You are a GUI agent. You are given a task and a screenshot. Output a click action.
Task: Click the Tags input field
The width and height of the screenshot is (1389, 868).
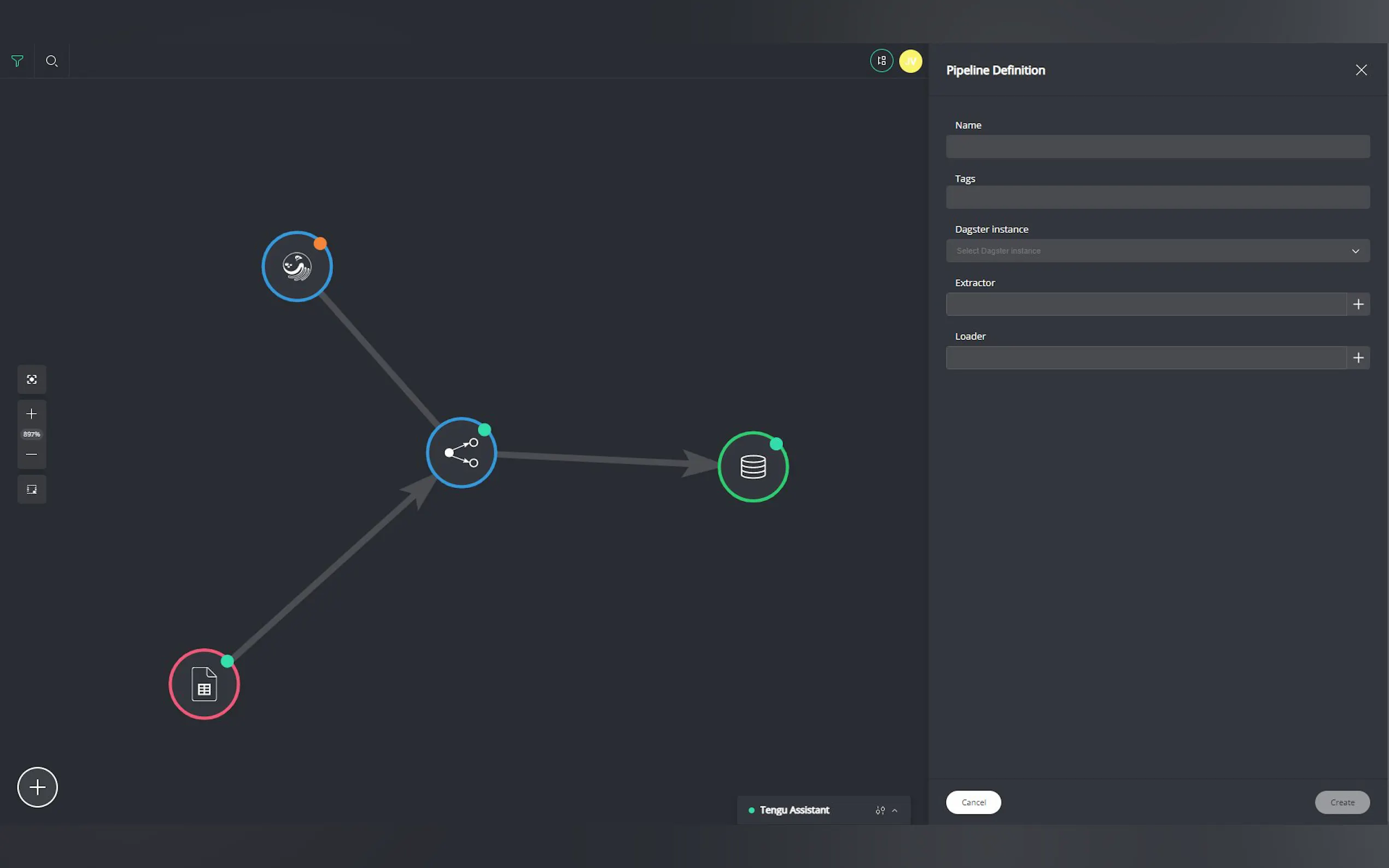click(x=1158, y=197)
